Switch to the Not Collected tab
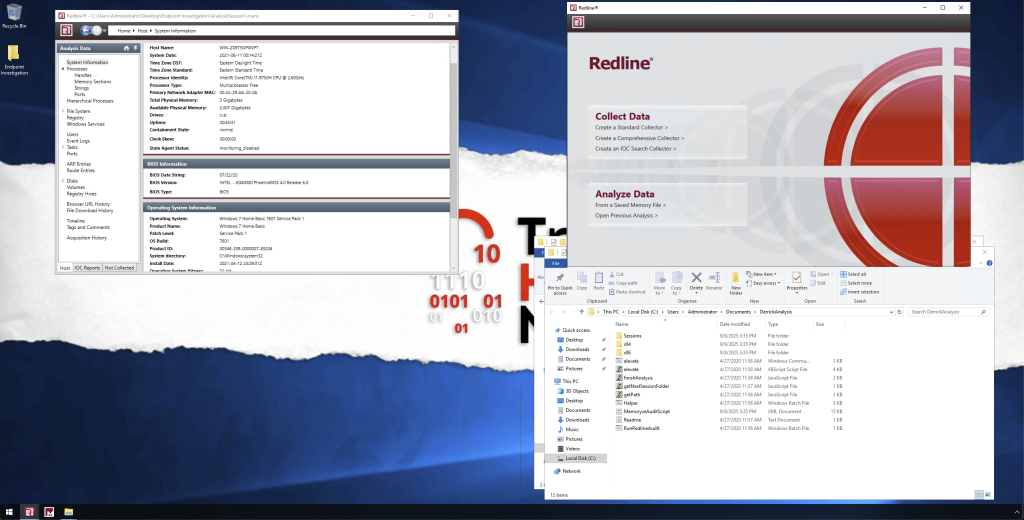 click(x=119, y=268)
